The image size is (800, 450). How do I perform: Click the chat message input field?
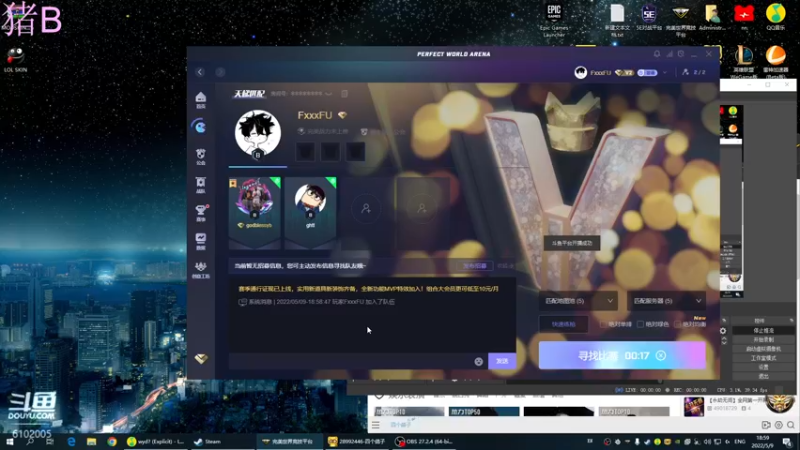pos(351,361)
